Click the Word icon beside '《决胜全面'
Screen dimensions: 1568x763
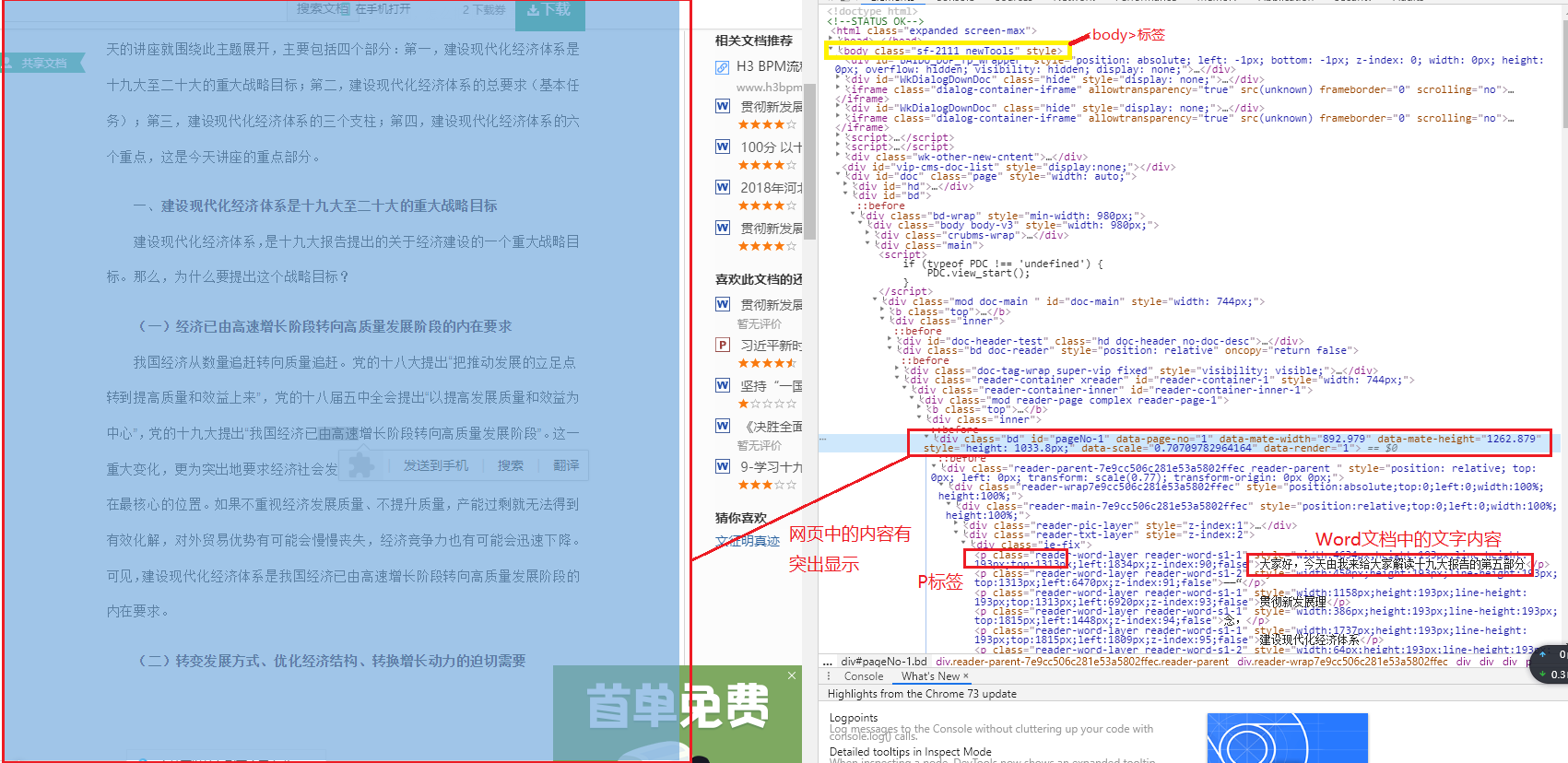[x=723, y=426]
